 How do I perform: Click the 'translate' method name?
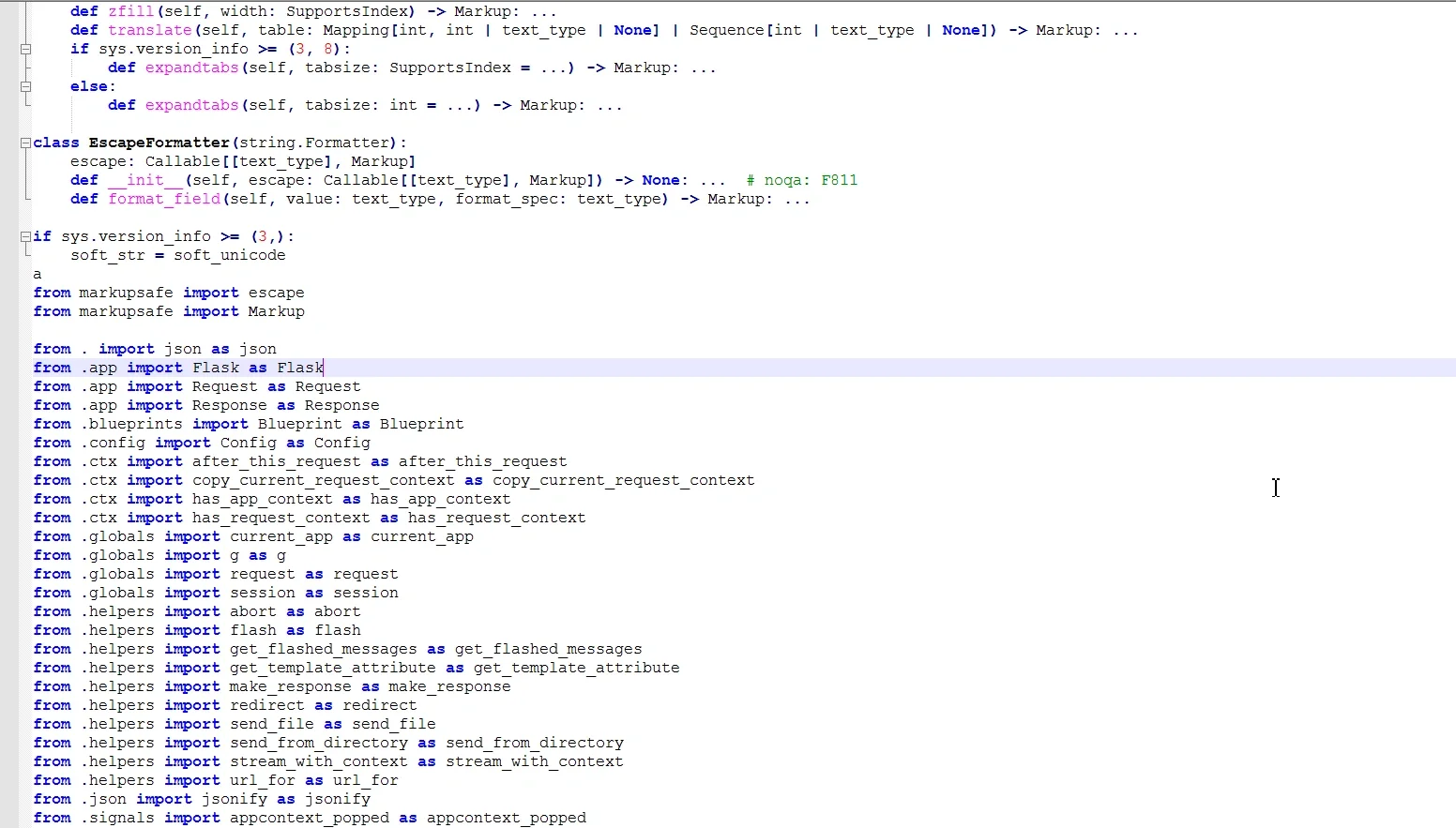149,30
